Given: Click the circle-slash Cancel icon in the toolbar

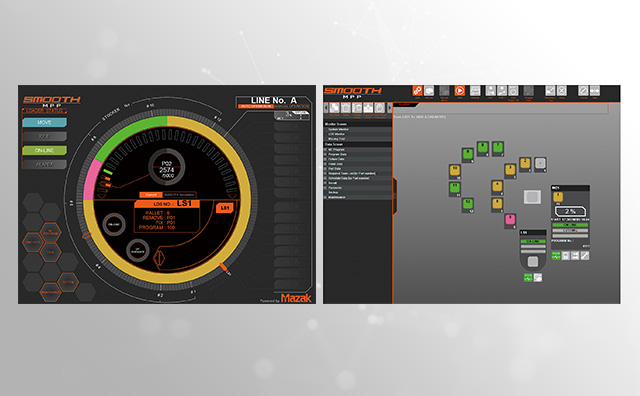Looking at the screenshot, I should click(583, 91).
